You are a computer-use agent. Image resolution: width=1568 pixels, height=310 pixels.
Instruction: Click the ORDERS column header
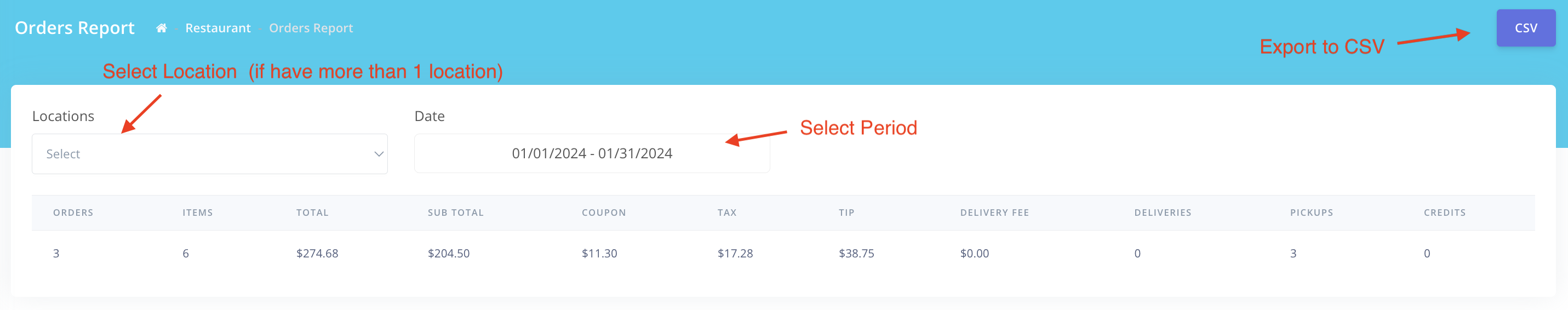(x=73, y=213)
